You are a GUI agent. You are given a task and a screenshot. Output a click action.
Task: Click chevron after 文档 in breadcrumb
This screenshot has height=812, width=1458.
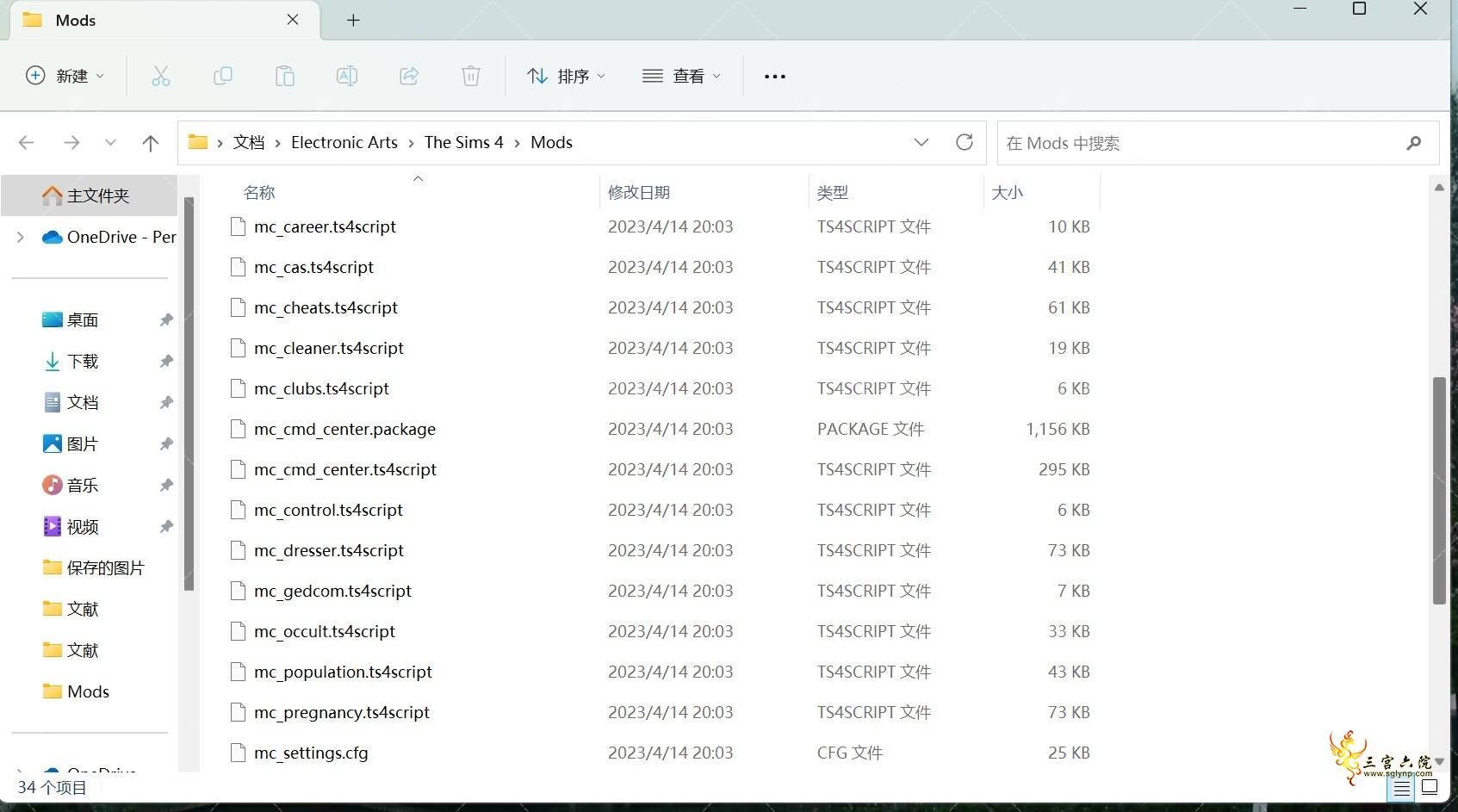pyautogui.click(x=278, y=143)
